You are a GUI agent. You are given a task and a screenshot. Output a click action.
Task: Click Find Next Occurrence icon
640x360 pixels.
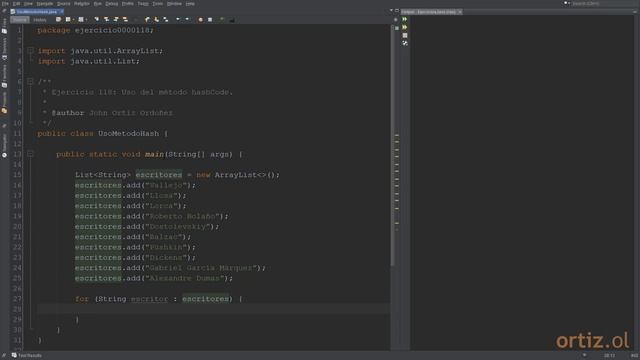pyautogui.click(x=116, y=20)
